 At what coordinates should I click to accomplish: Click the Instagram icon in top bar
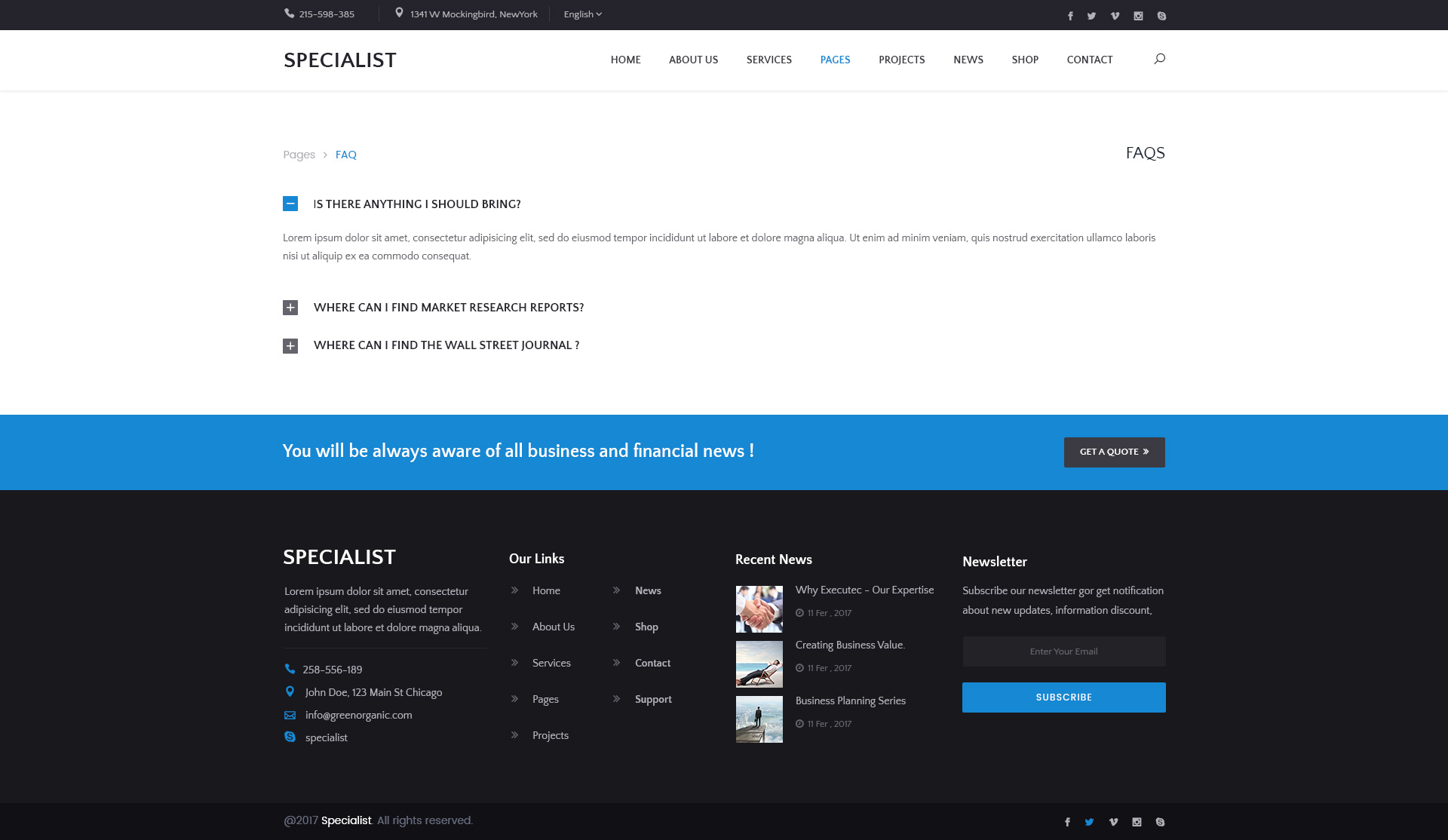tap(1138, 16)
